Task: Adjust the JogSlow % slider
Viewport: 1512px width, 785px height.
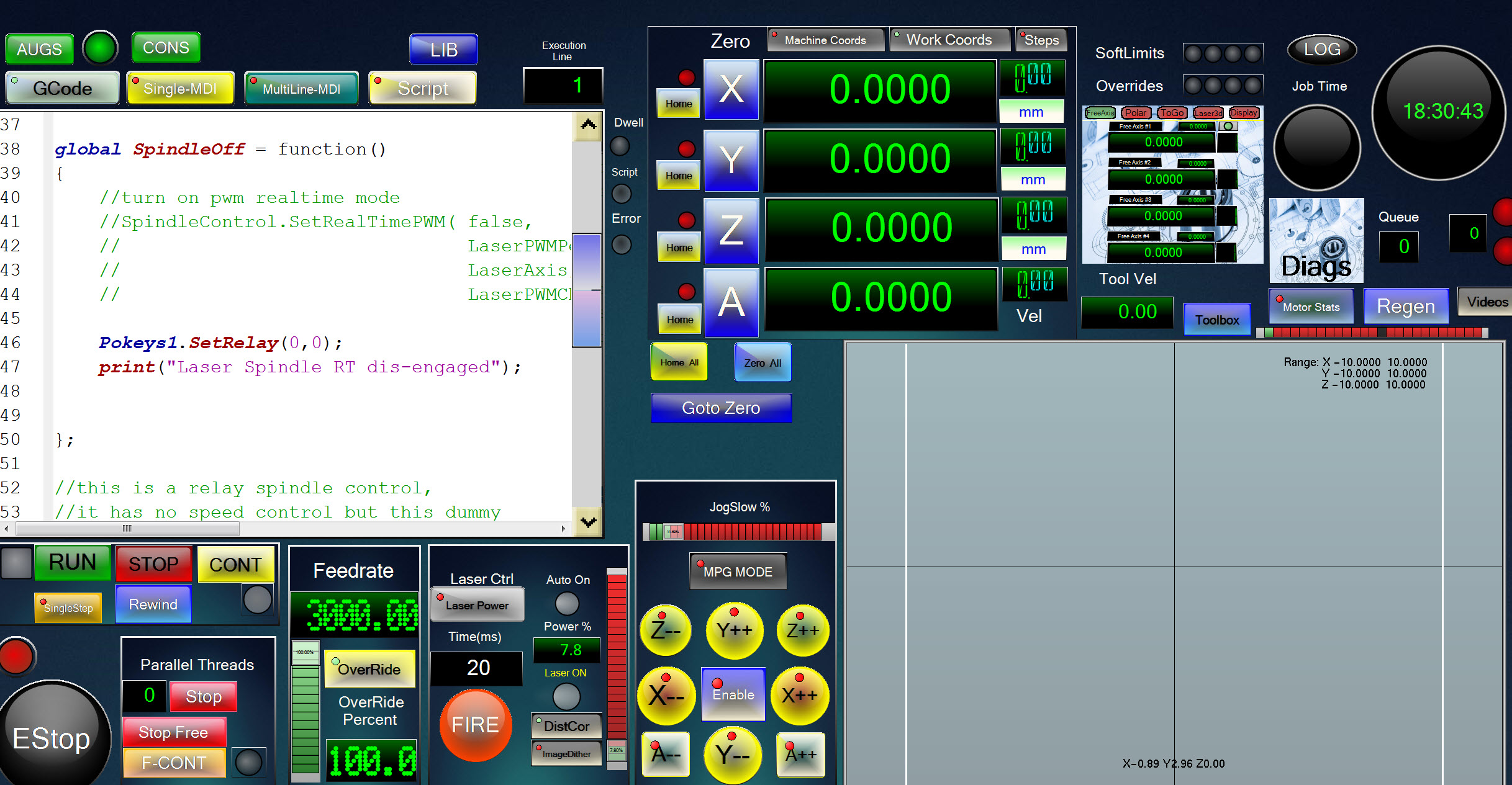Action: pyautogui.click(x=674, y=532)
